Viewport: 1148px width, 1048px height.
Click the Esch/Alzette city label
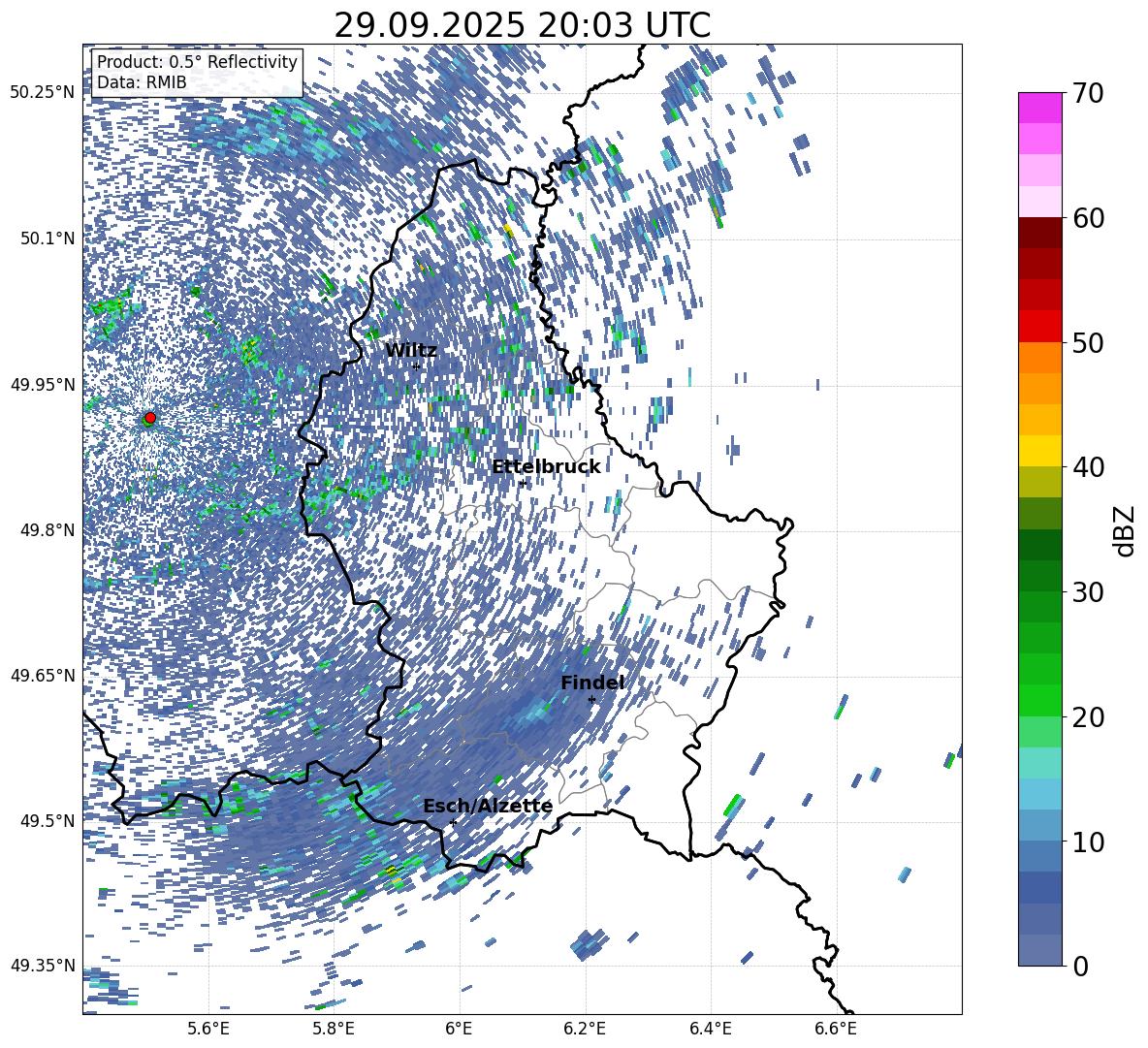[488, 806]
